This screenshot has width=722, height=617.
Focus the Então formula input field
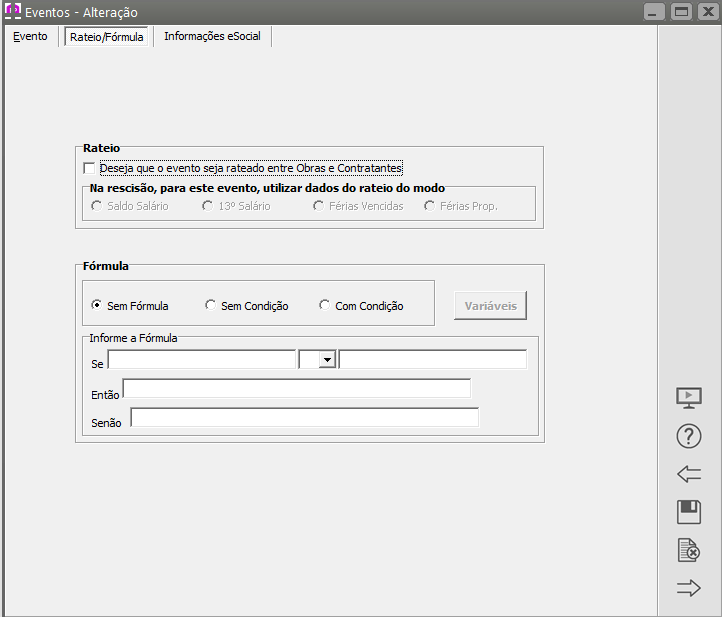point(296,389)
